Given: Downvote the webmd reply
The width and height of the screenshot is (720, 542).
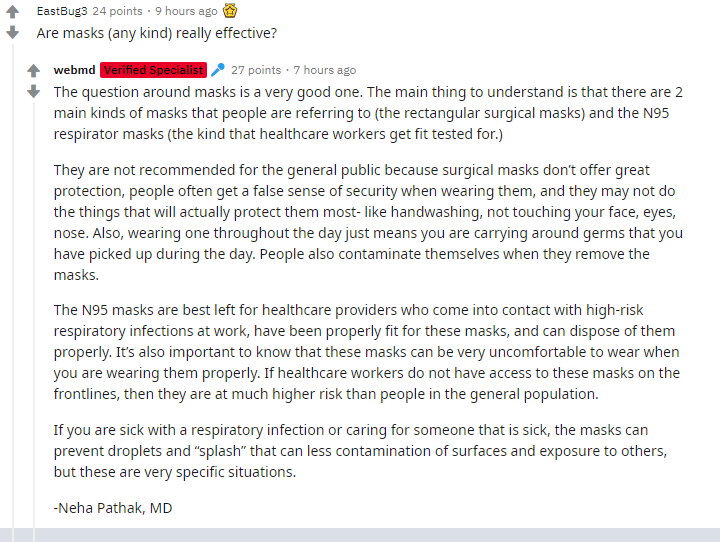Looking at the screenshot, I should [34, 91].
